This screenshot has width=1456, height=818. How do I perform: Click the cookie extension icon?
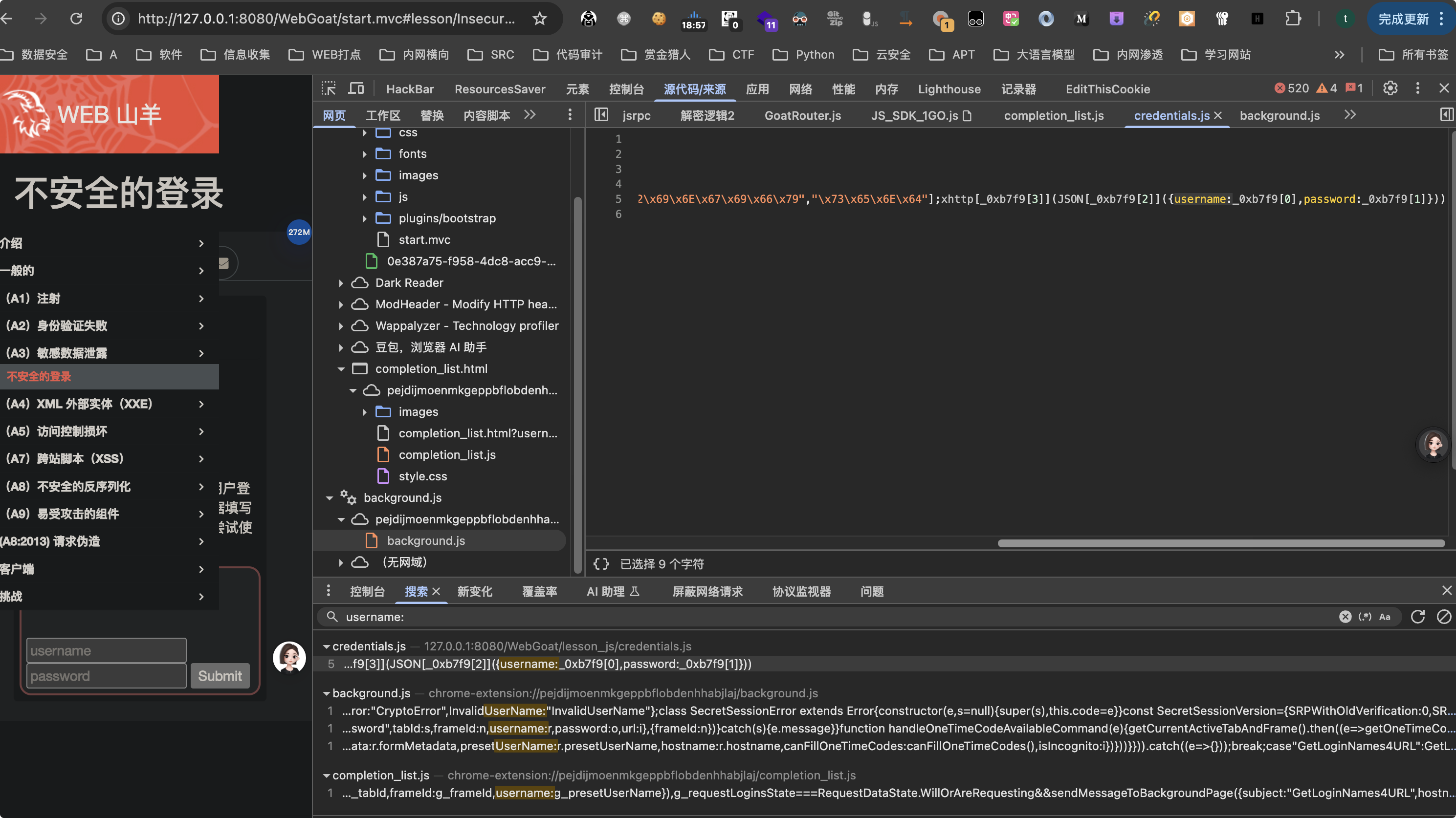click(659, 19)
